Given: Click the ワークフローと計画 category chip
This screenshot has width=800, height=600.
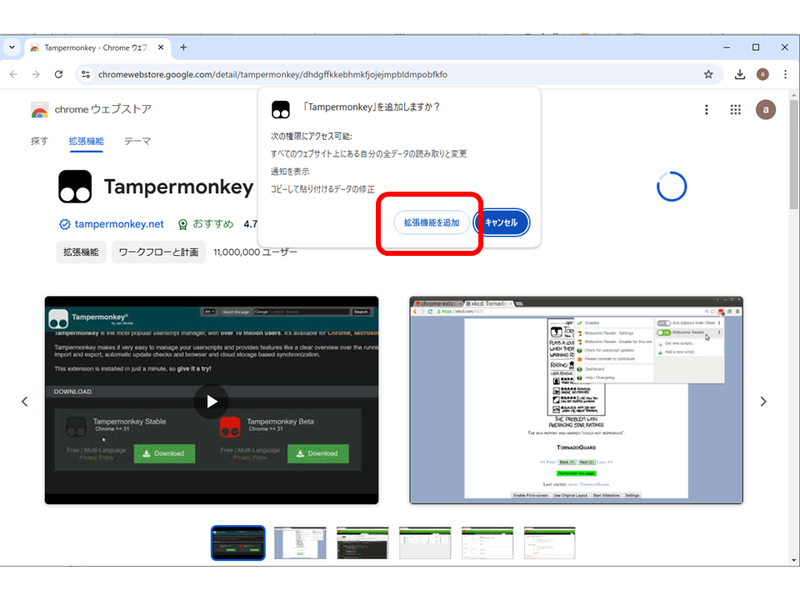Looking at the screenshot, I should 159,252.
